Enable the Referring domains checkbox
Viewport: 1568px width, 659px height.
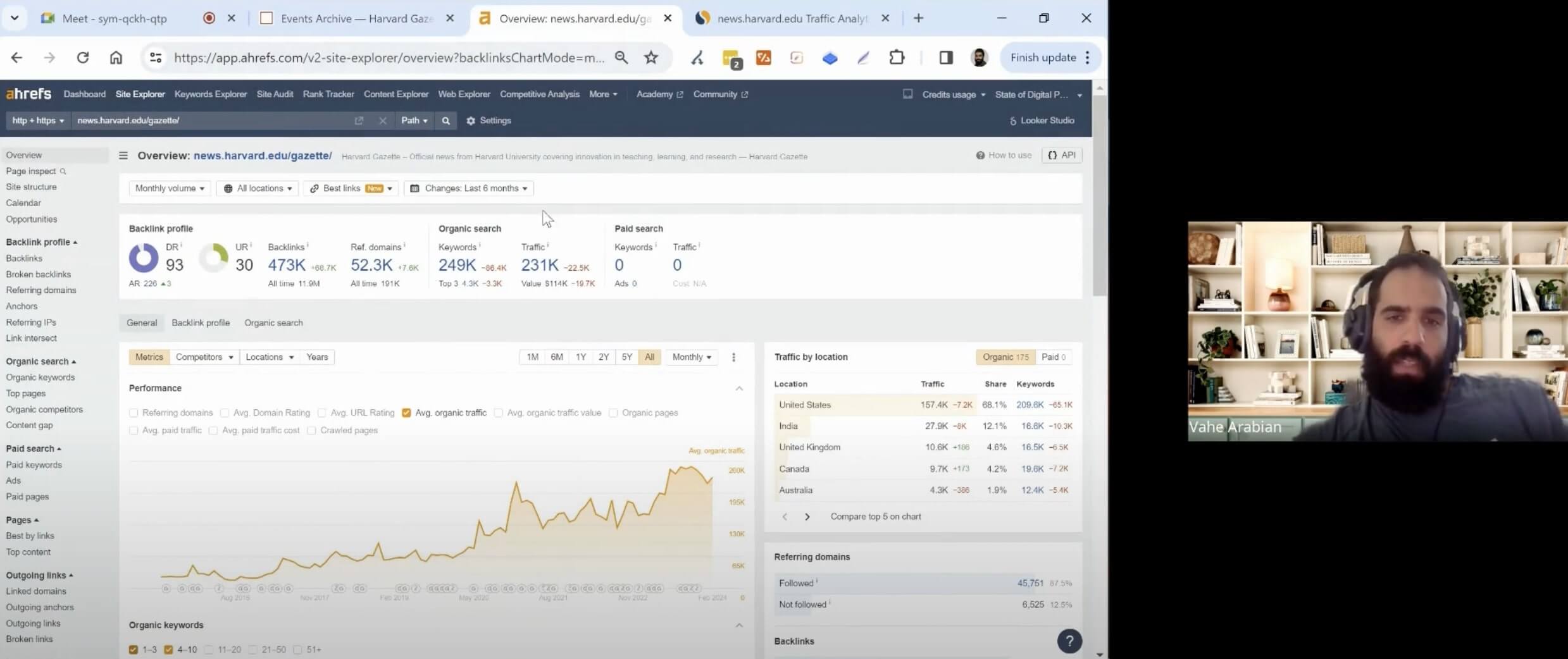(134, 413)
